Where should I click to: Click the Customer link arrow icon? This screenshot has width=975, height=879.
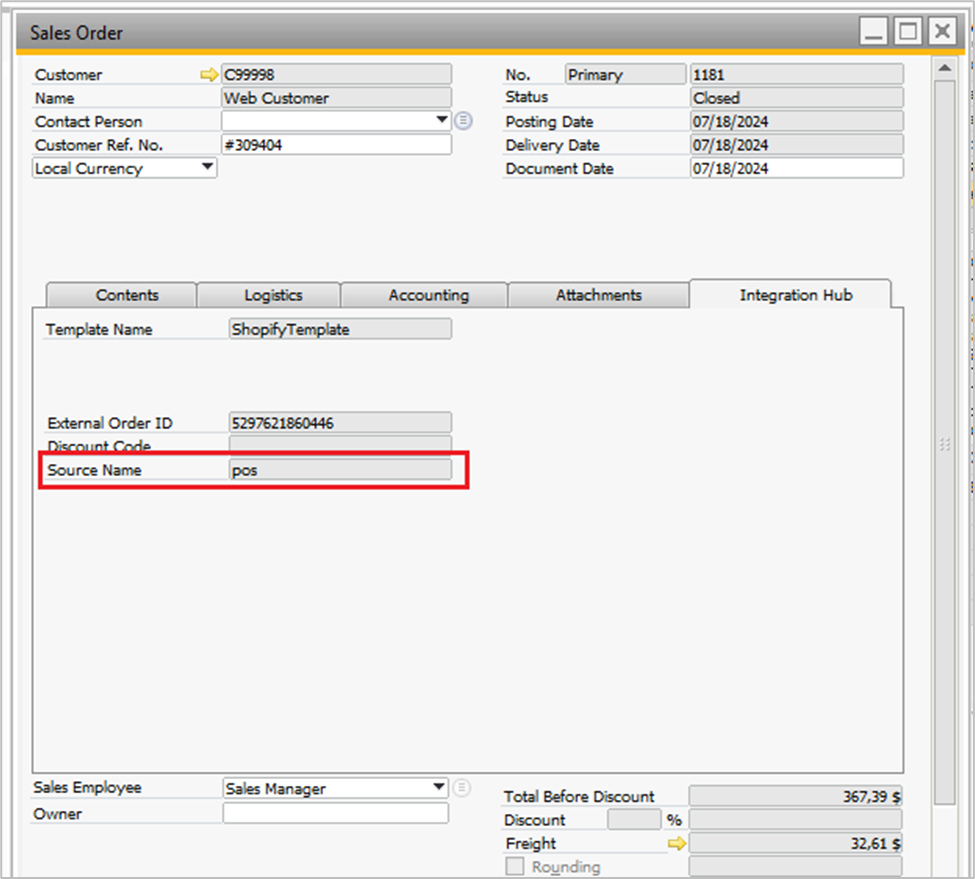pos(208,75)
